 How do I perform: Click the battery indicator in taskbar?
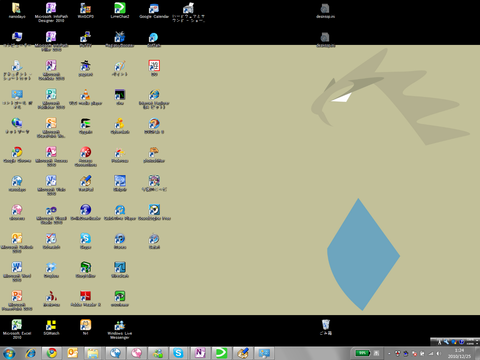[x=362, y=353]
